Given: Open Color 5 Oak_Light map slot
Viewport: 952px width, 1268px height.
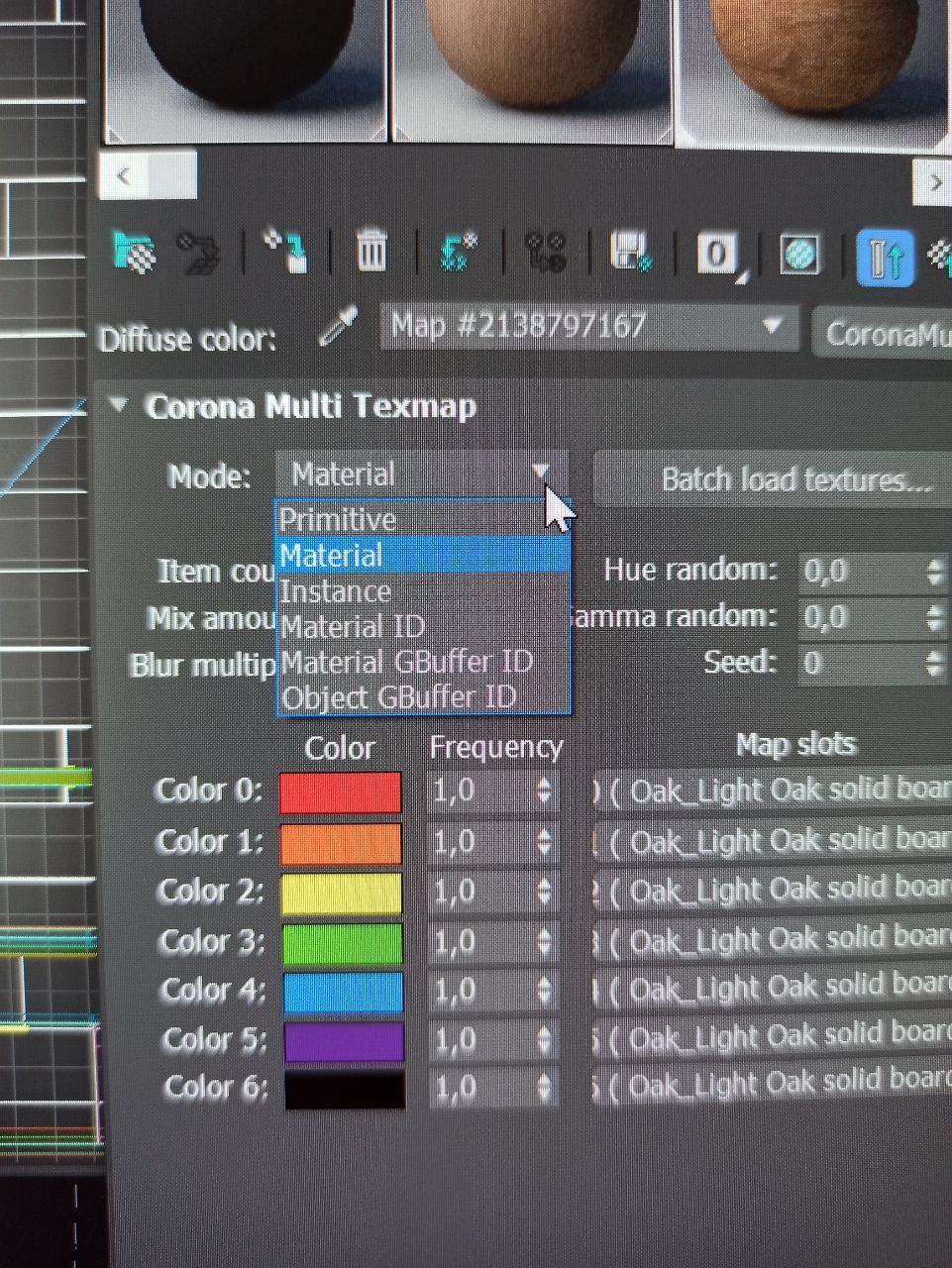Looking at the screenshot, I should point(773,1036).
